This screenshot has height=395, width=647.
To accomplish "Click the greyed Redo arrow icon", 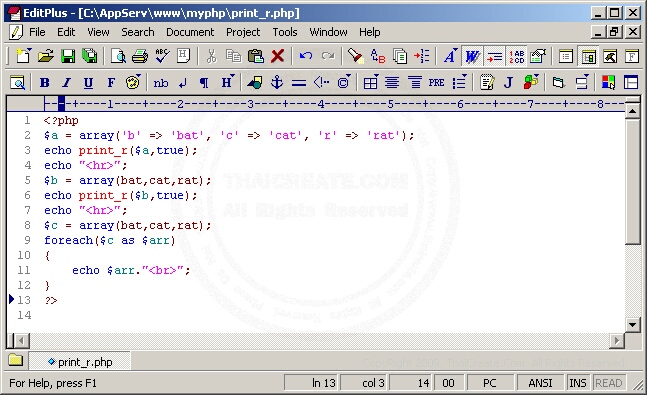I will 328,56.
